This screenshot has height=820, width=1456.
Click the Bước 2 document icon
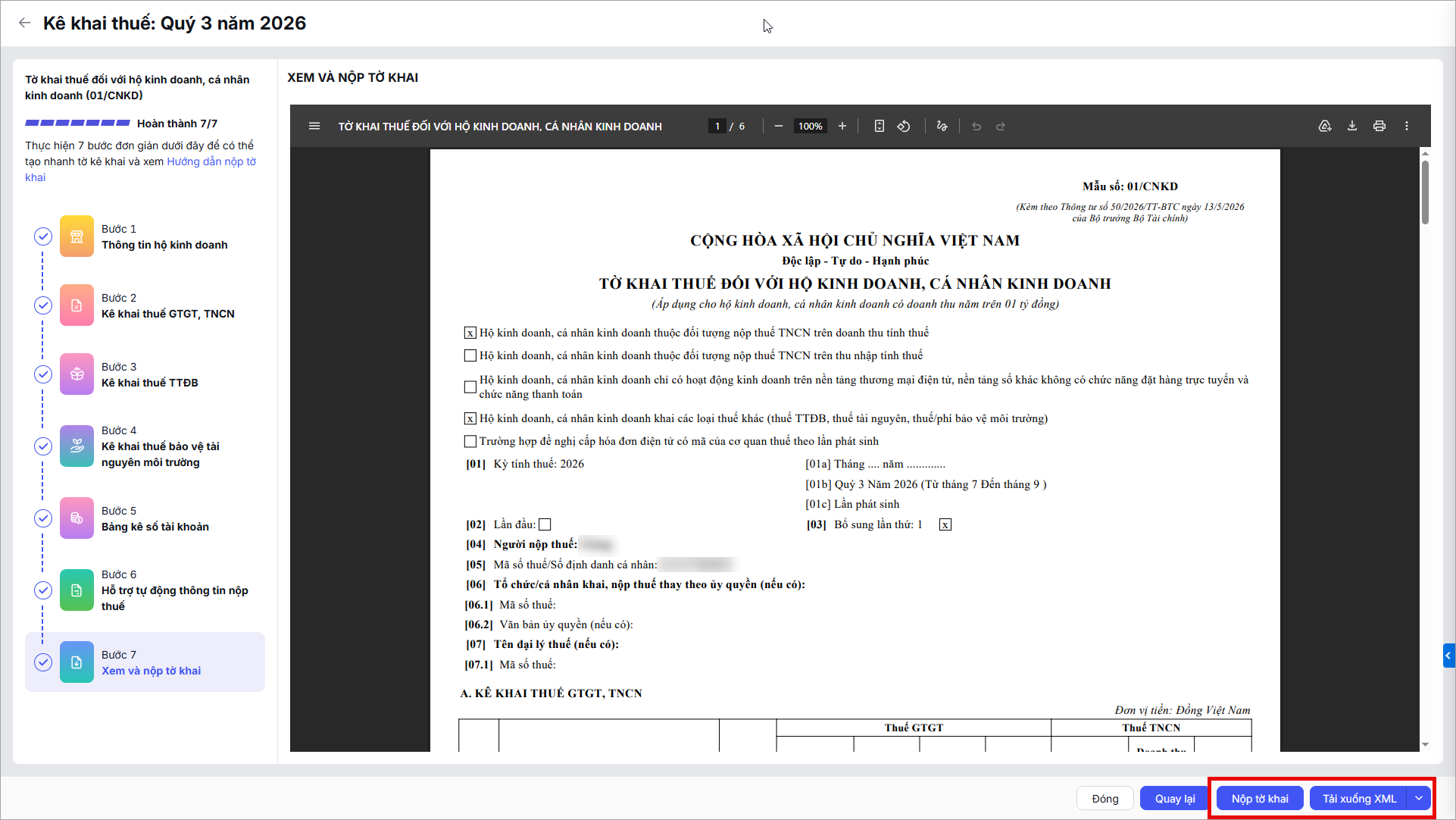tap(77, 305)
